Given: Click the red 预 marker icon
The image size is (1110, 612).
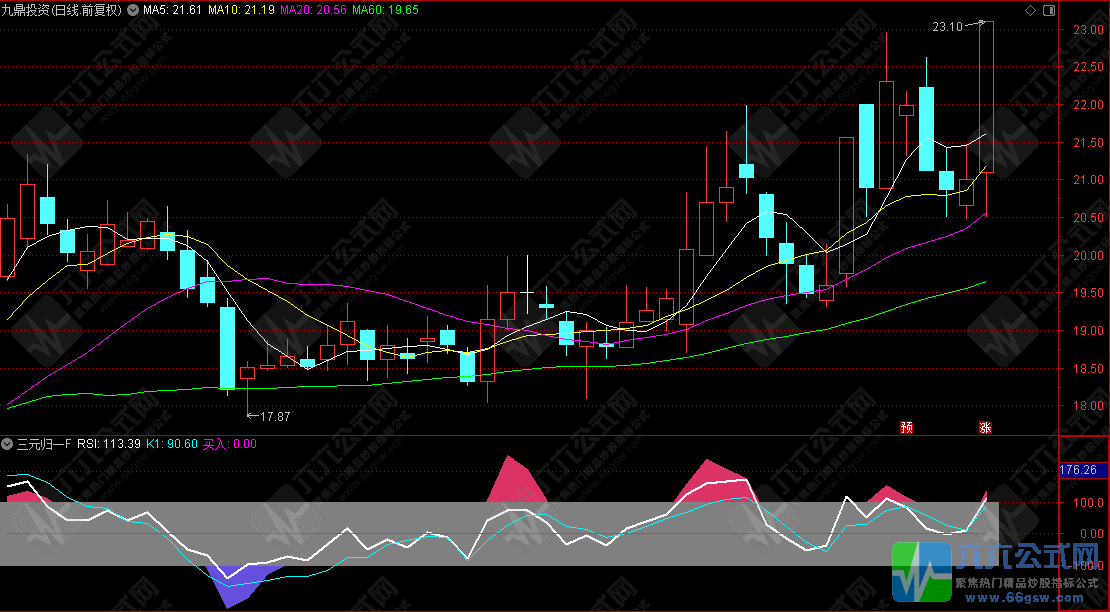Looking at the screenshot, I should click(906, 427).
